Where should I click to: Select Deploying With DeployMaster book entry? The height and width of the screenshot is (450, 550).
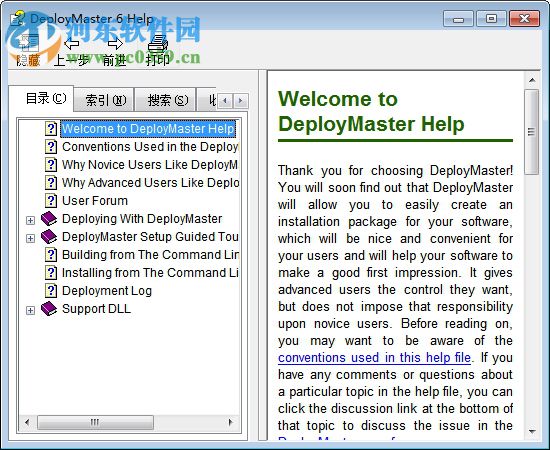142,219
